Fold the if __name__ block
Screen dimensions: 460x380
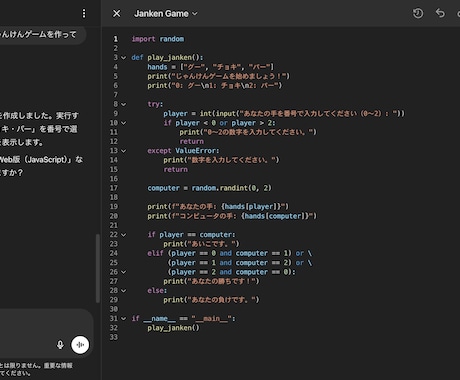click(x=124, y=319)
